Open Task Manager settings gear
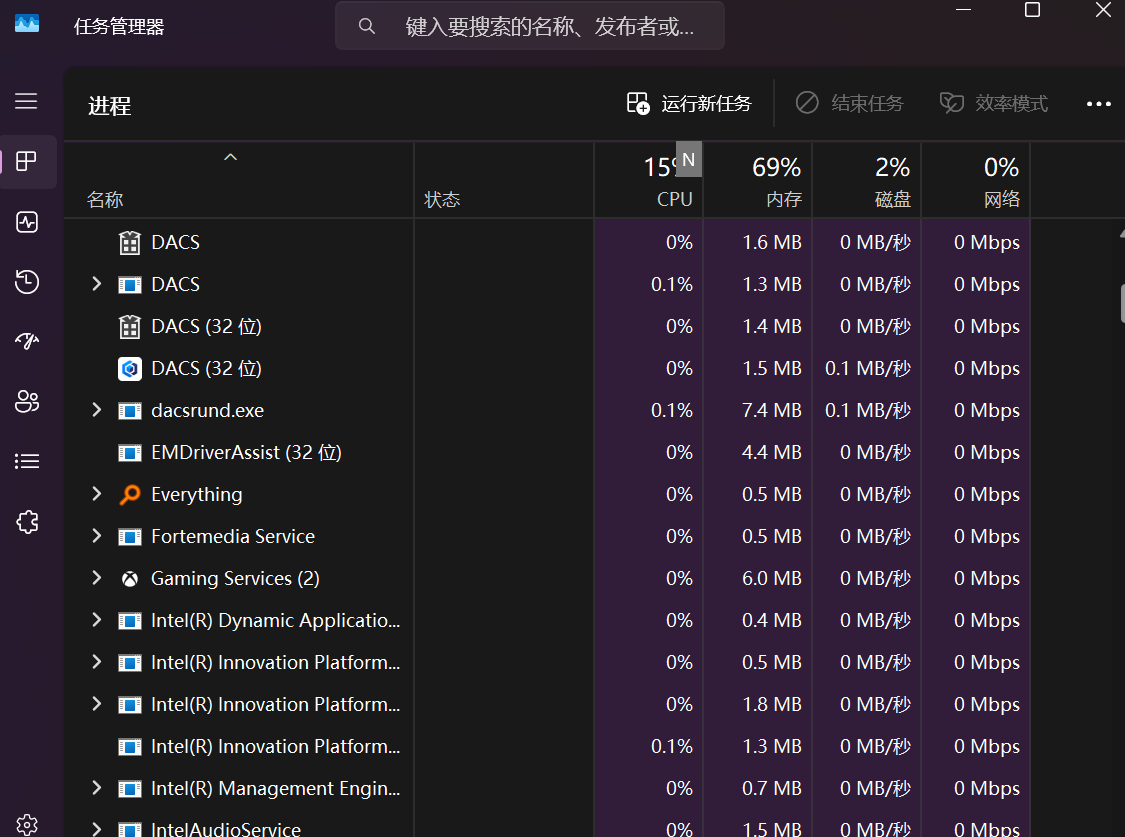The image size is (1125, 837). coord(27,825)
